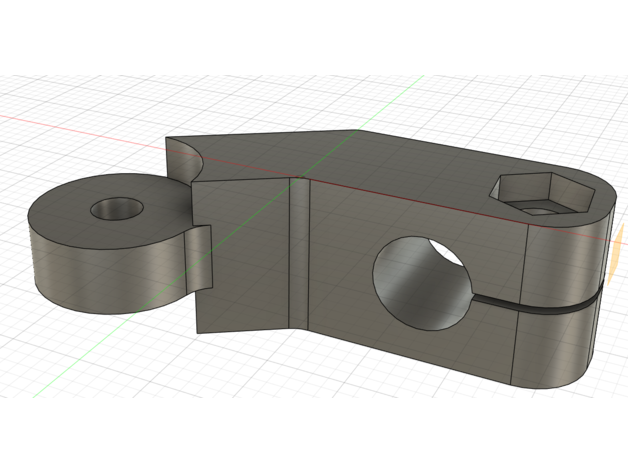
Task: Click the curved tab joining lug and block
Action: (x=200, y=262)
